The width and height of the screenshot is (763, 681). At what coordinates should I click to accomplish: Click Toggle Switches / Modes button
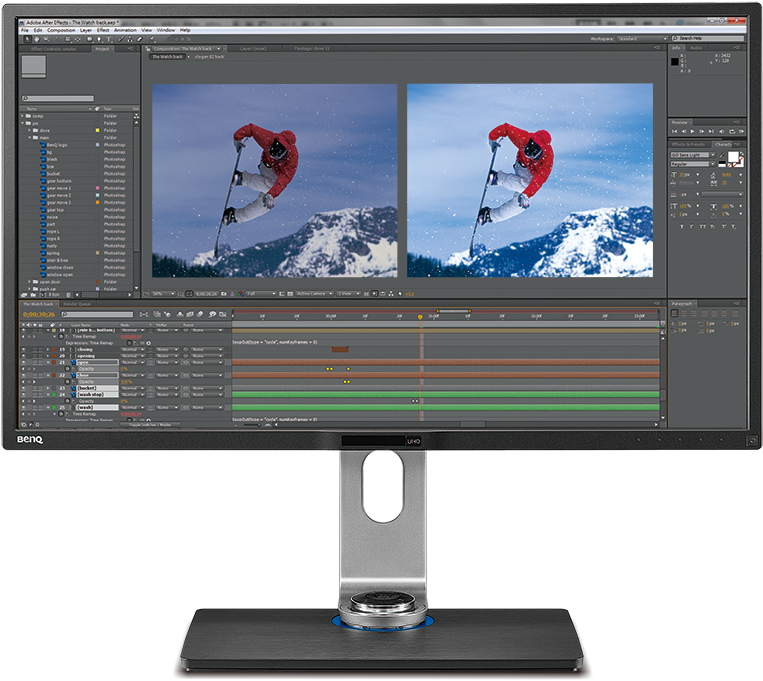click(150, 424)
